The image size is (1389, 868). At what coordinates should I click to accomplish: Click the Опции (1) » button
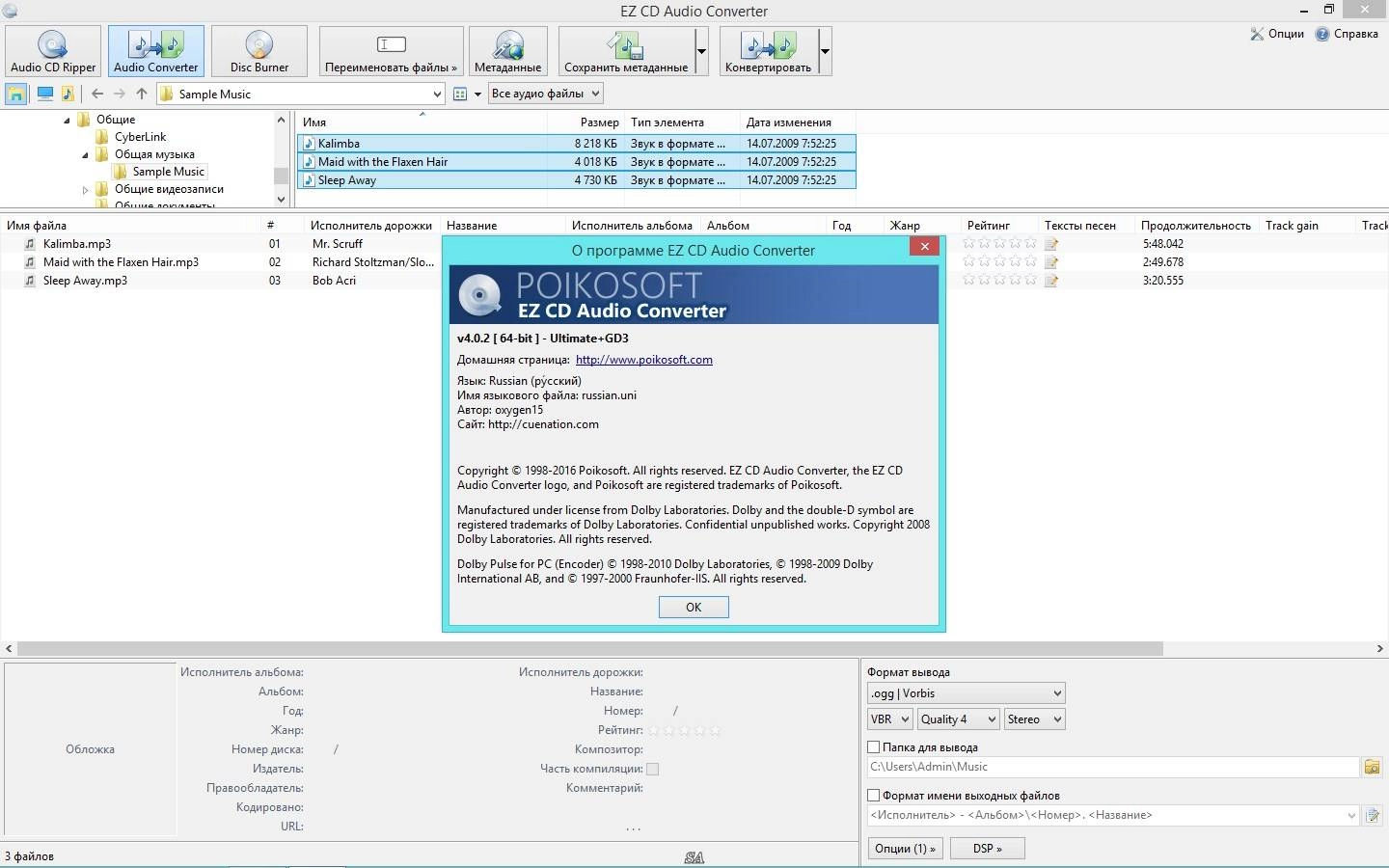click(905, 849)
